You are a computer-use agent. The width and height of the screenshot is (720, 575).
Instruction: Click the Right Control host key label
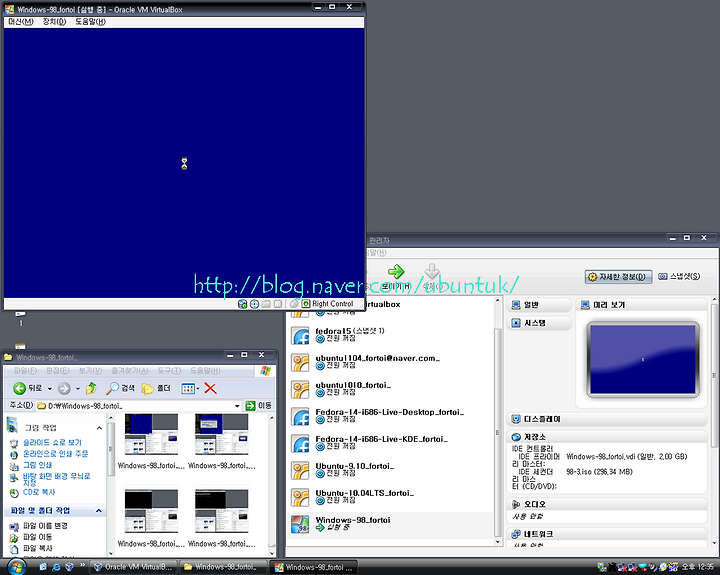tap(333, 304)
